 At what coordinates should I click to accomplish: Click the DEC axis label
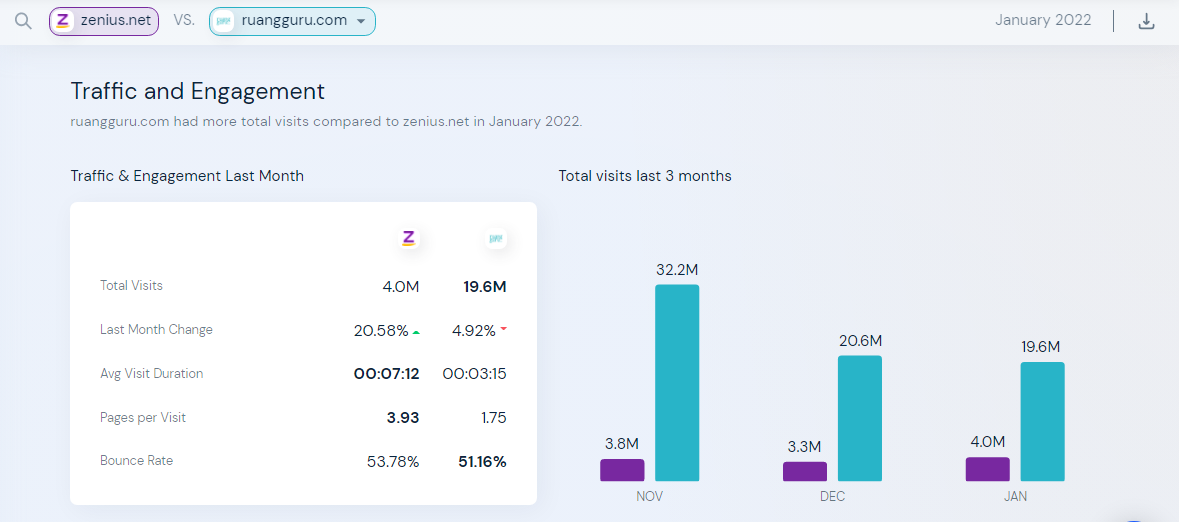pyautogui.click(x=832, y=497)
